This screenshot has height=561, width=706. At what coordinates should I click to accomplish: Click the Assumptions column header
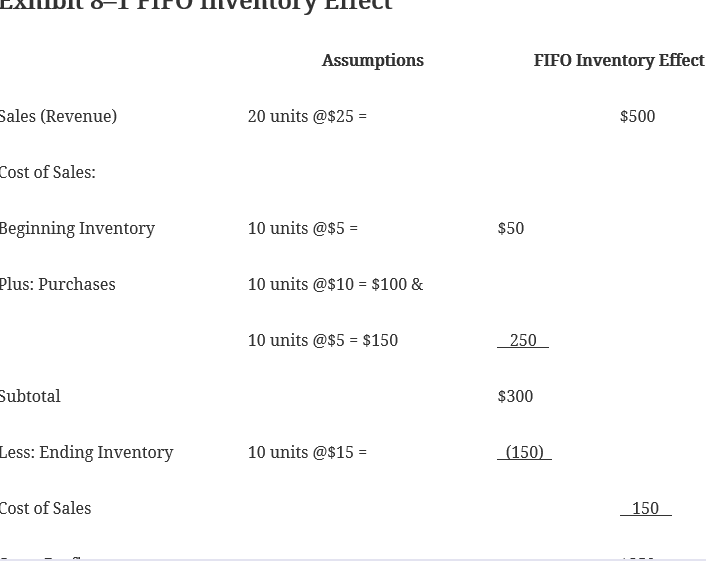click(x=373, y=60)
